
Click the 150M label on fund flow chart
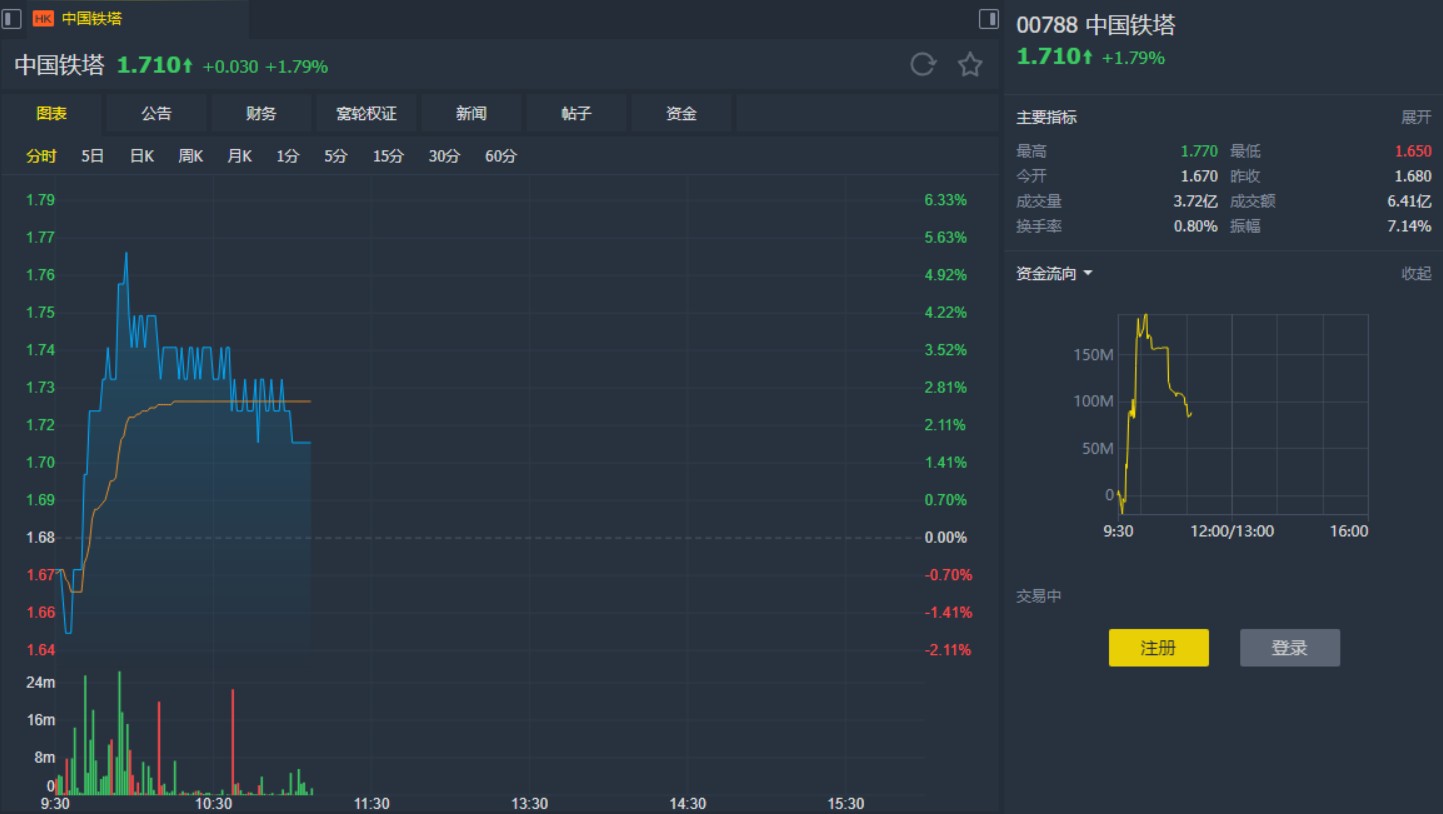tap(1093, 355)
